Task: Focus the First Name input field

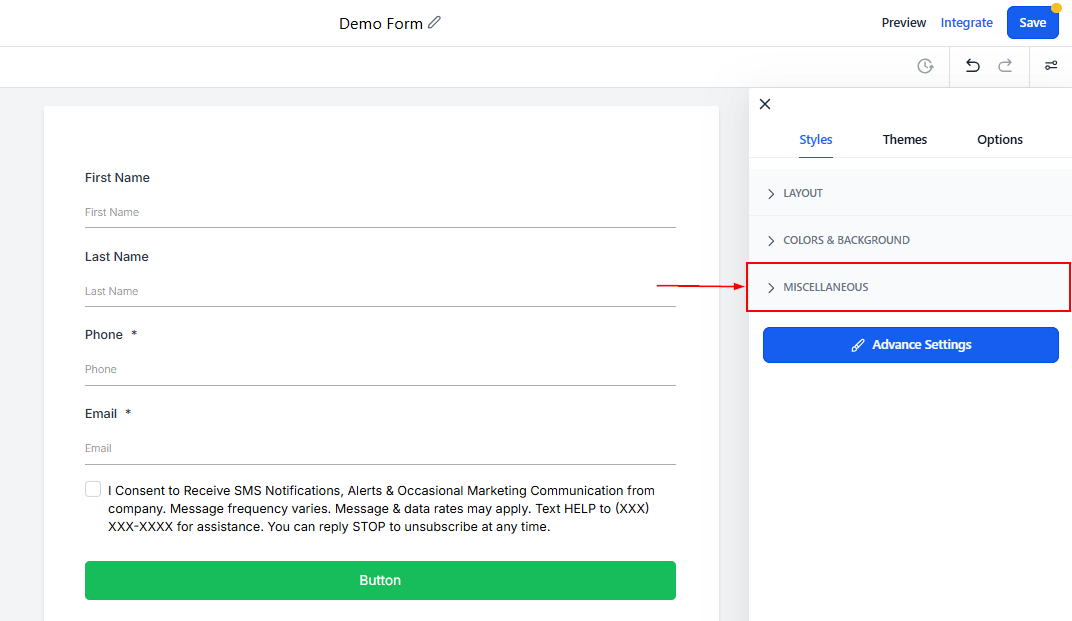Action: pos(380,212)
